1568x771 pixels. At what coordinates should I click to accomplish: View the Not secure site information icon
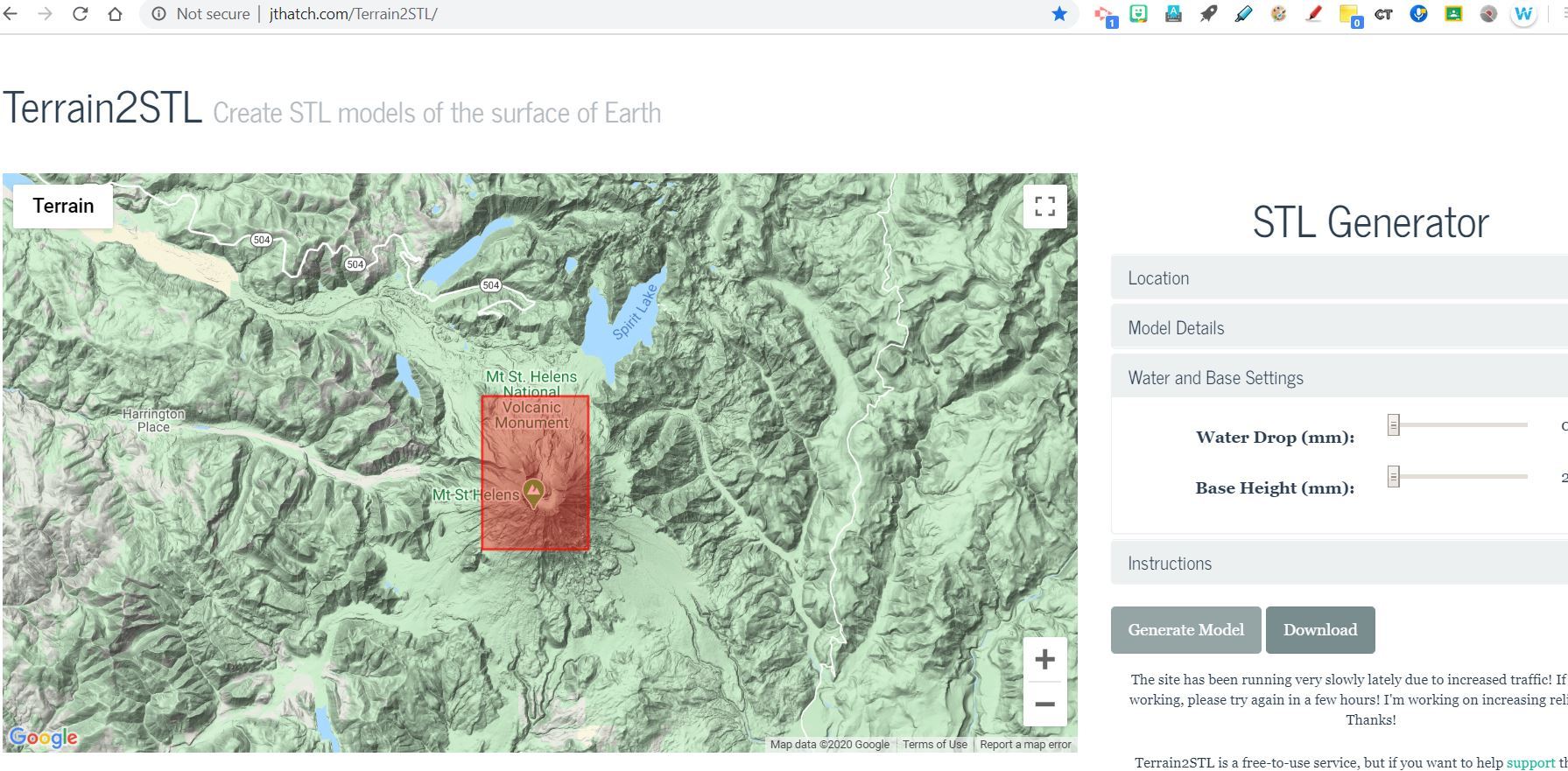pos(159,14)
